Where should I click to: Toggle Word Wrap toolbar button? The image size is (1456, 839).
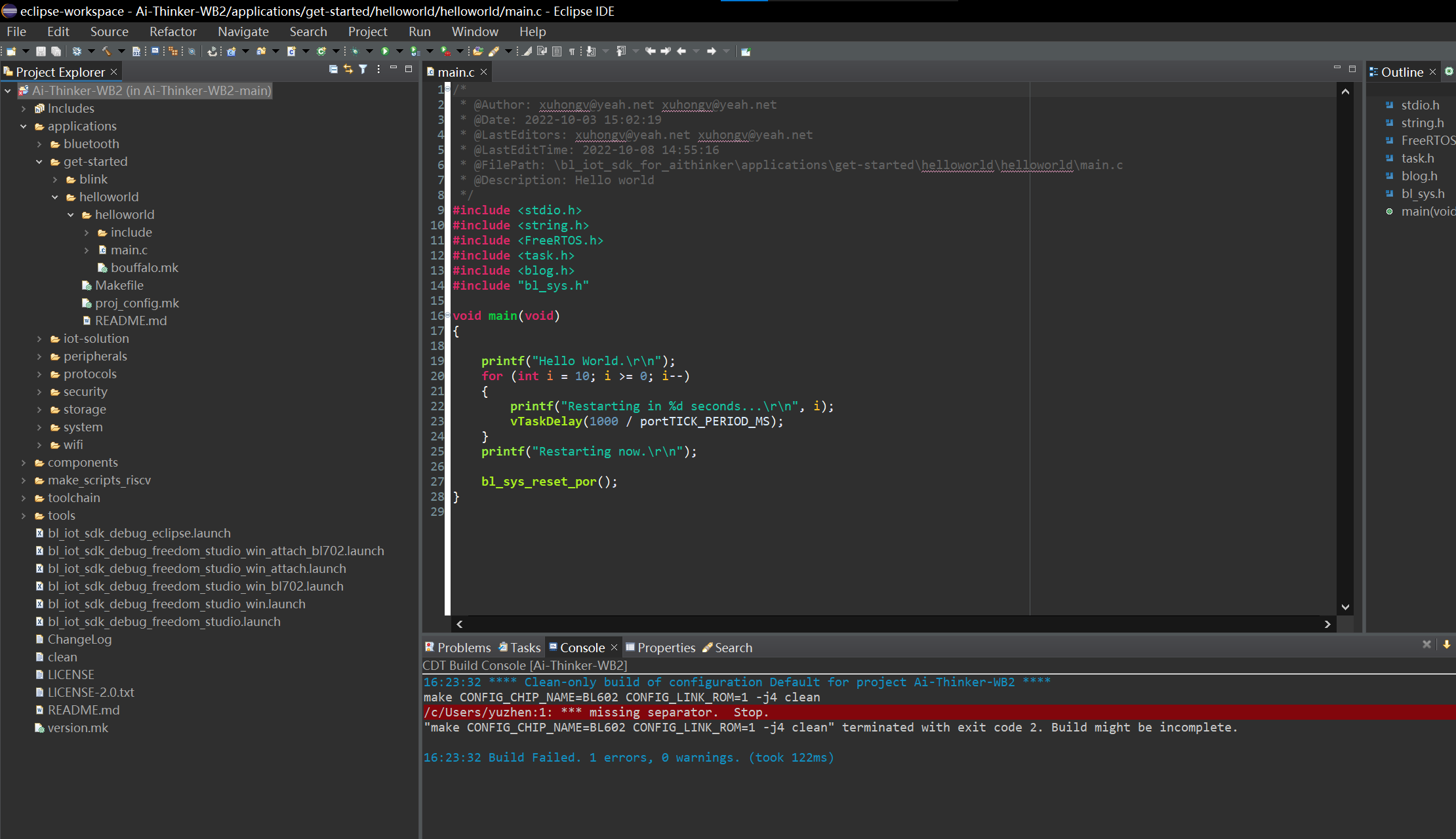(x=542, y=51)
